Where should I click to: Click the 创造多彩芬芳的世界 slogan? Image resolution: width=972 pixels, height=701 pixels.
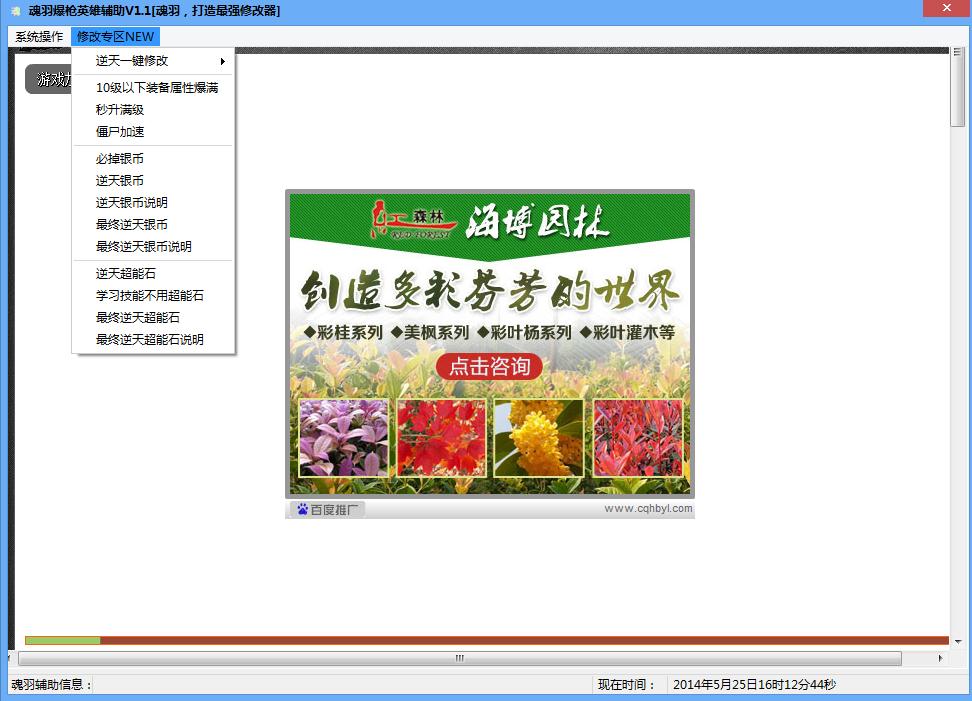click(x=490, y=290)
